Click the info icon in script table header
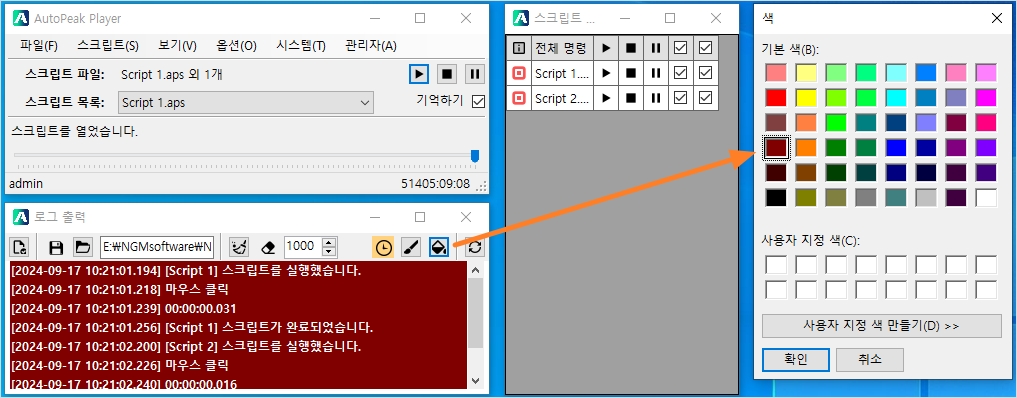Image resolution: width=1017 pixels, height=398 pixels. pos(519,47)
